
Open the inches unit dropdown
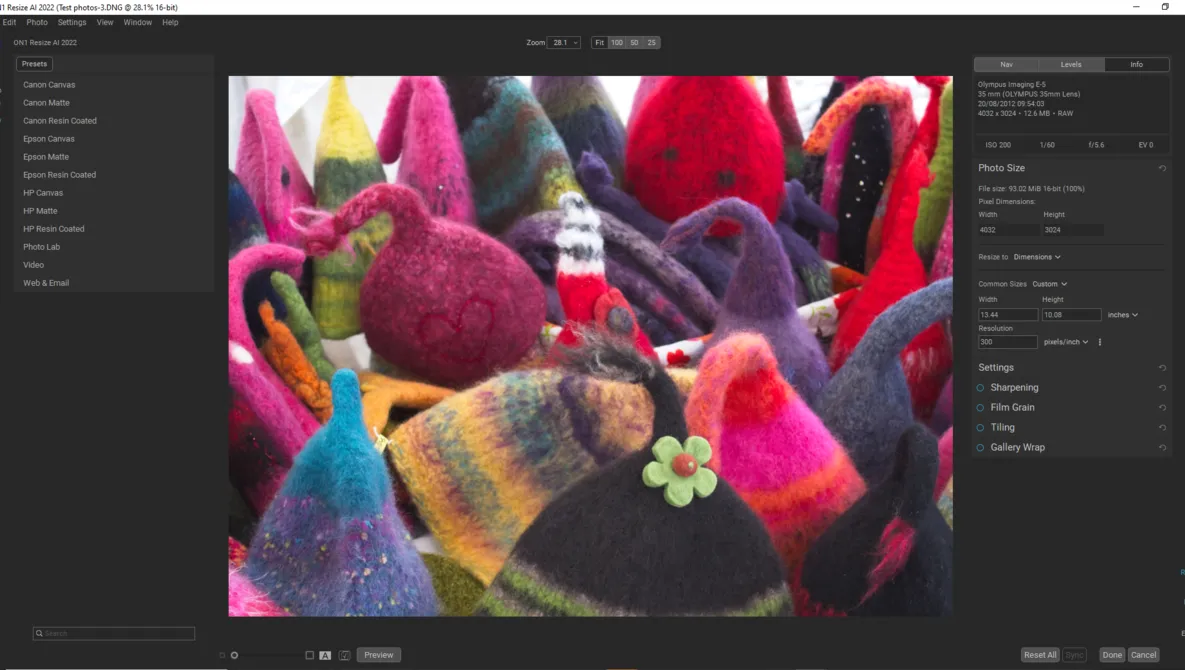click(1122, 315)
